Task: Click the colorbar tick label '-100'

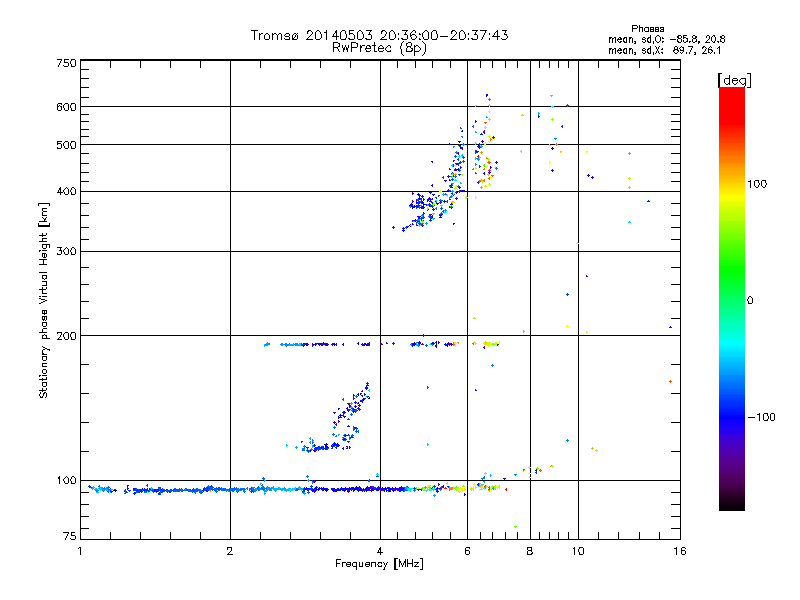Action: (x=761, y=417)
